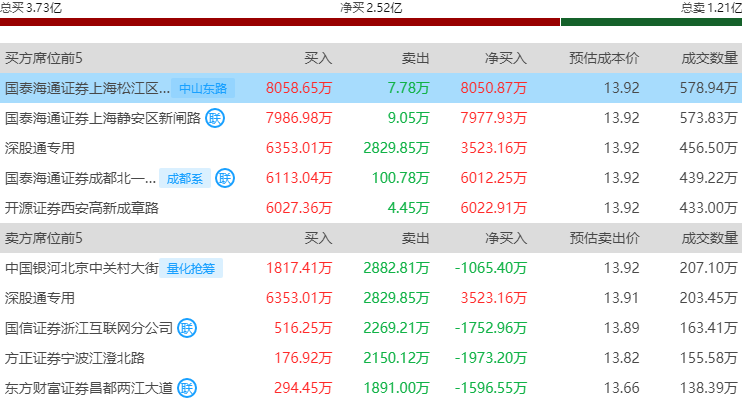Click the 卖方席位前5 section title
The height and width of the screenshot is (400, 742).
(x=44, y=238)
